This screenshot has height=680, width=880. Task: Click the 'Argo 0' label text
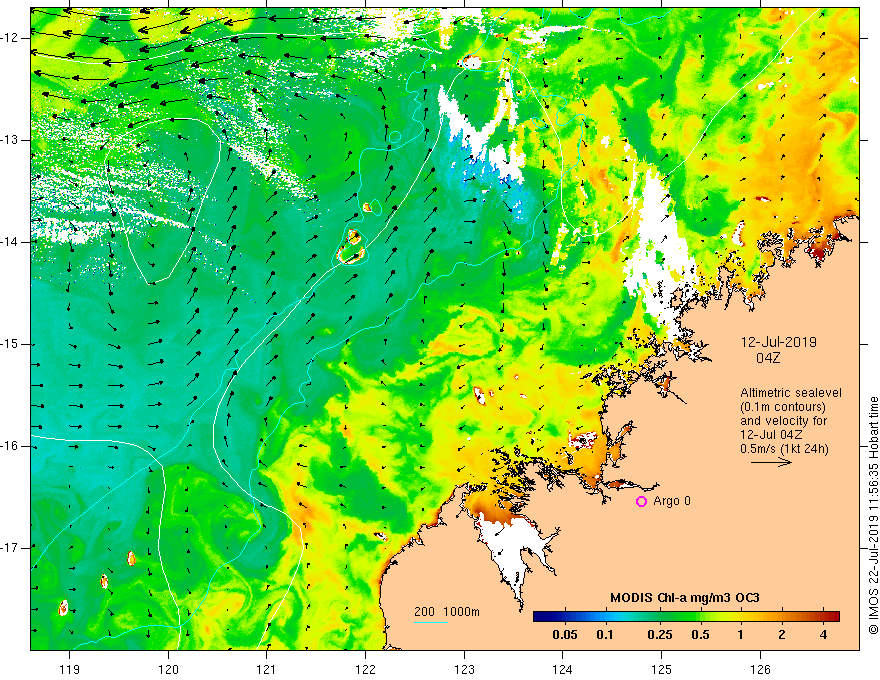(672, 501)
